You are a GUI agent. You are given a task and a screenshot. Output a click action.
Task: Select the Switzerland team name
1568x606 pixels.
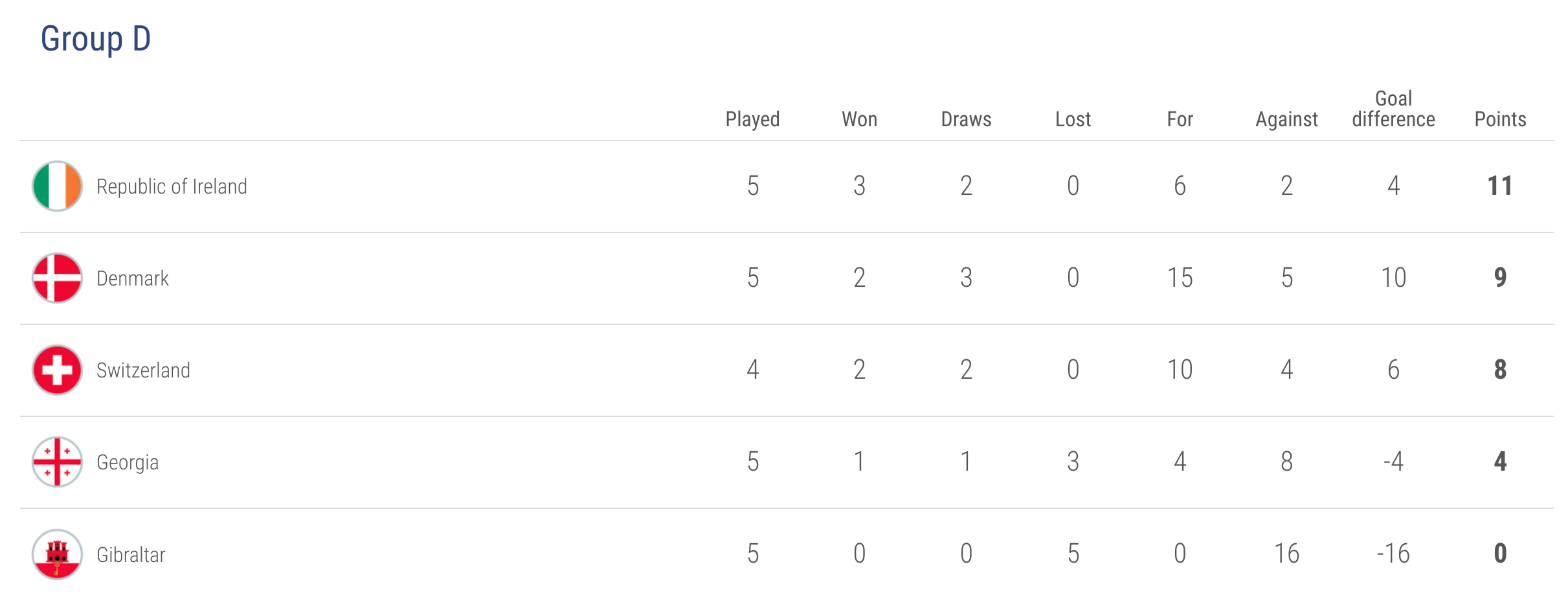point(143,370)
